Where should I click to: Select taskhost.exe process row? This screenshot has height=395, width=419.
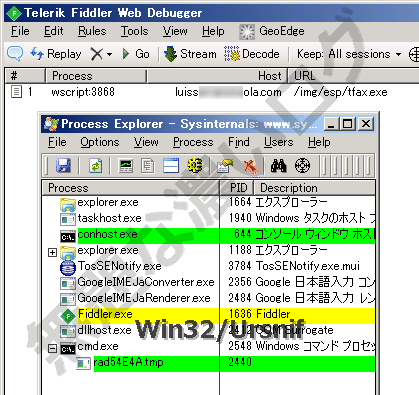pyautogui.click(x=209, y=218)
